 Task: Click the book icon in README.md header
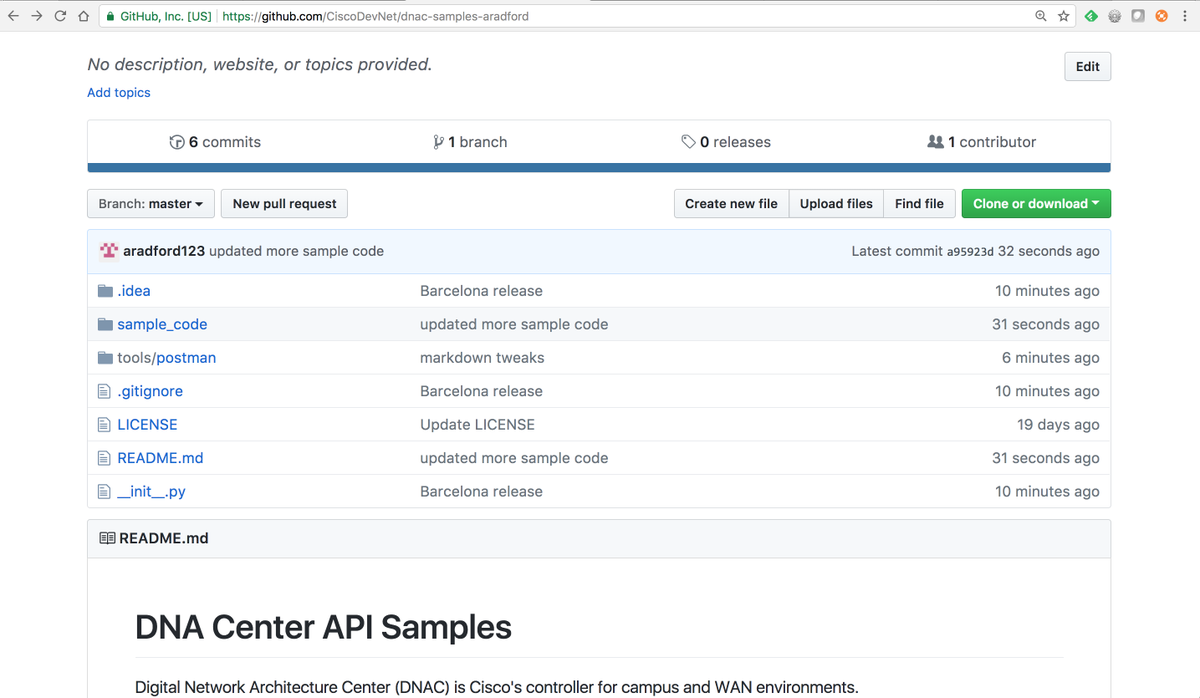(107, 538)
